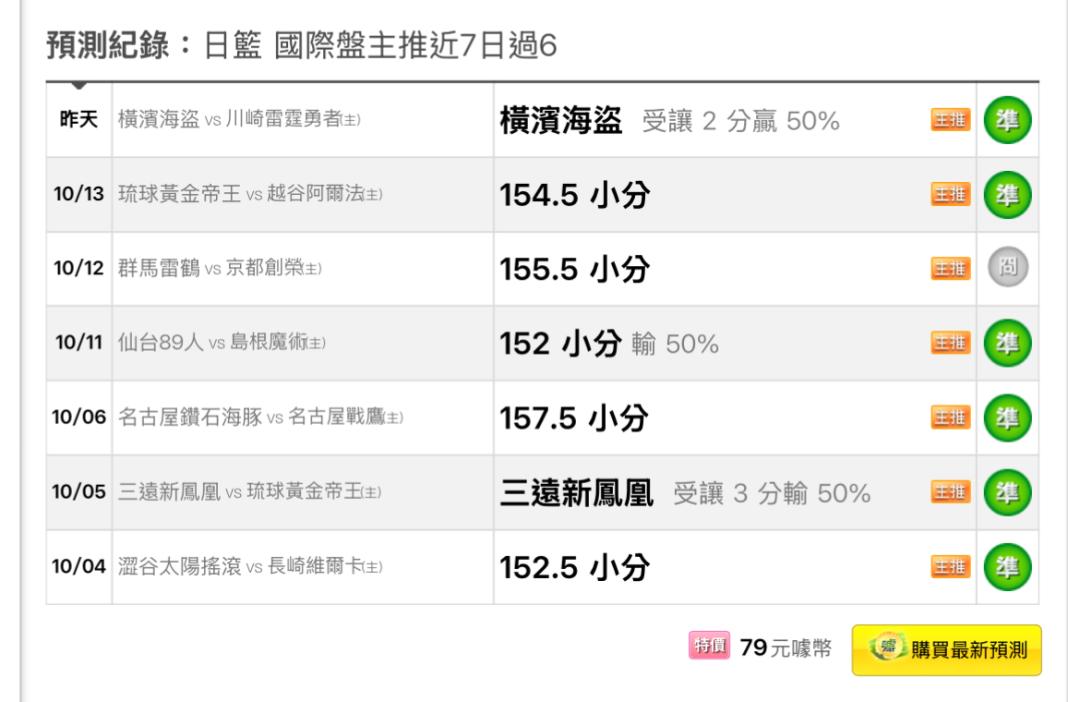The width and height of the screenshot is (1080, 702).
Task: Open 琉球黃金帝王 vs 越谷阿爾法 matchup
Action: click(x=250, y=194)
